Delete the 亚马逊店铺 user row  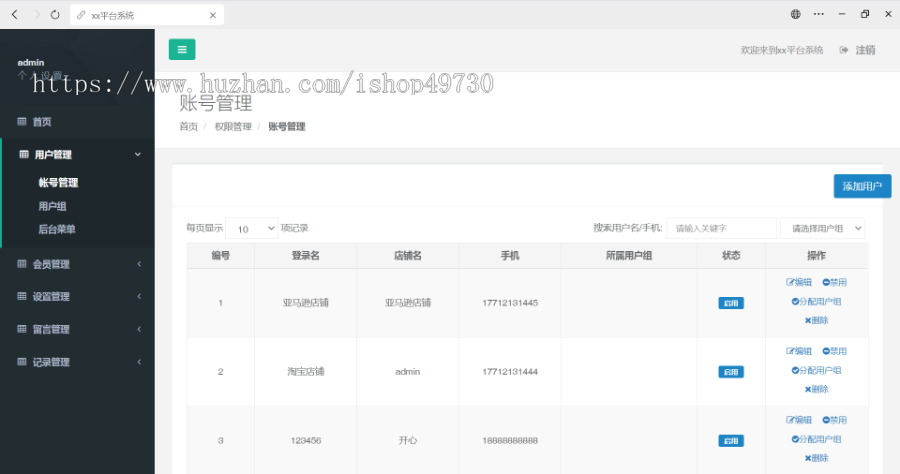(816, 320)
